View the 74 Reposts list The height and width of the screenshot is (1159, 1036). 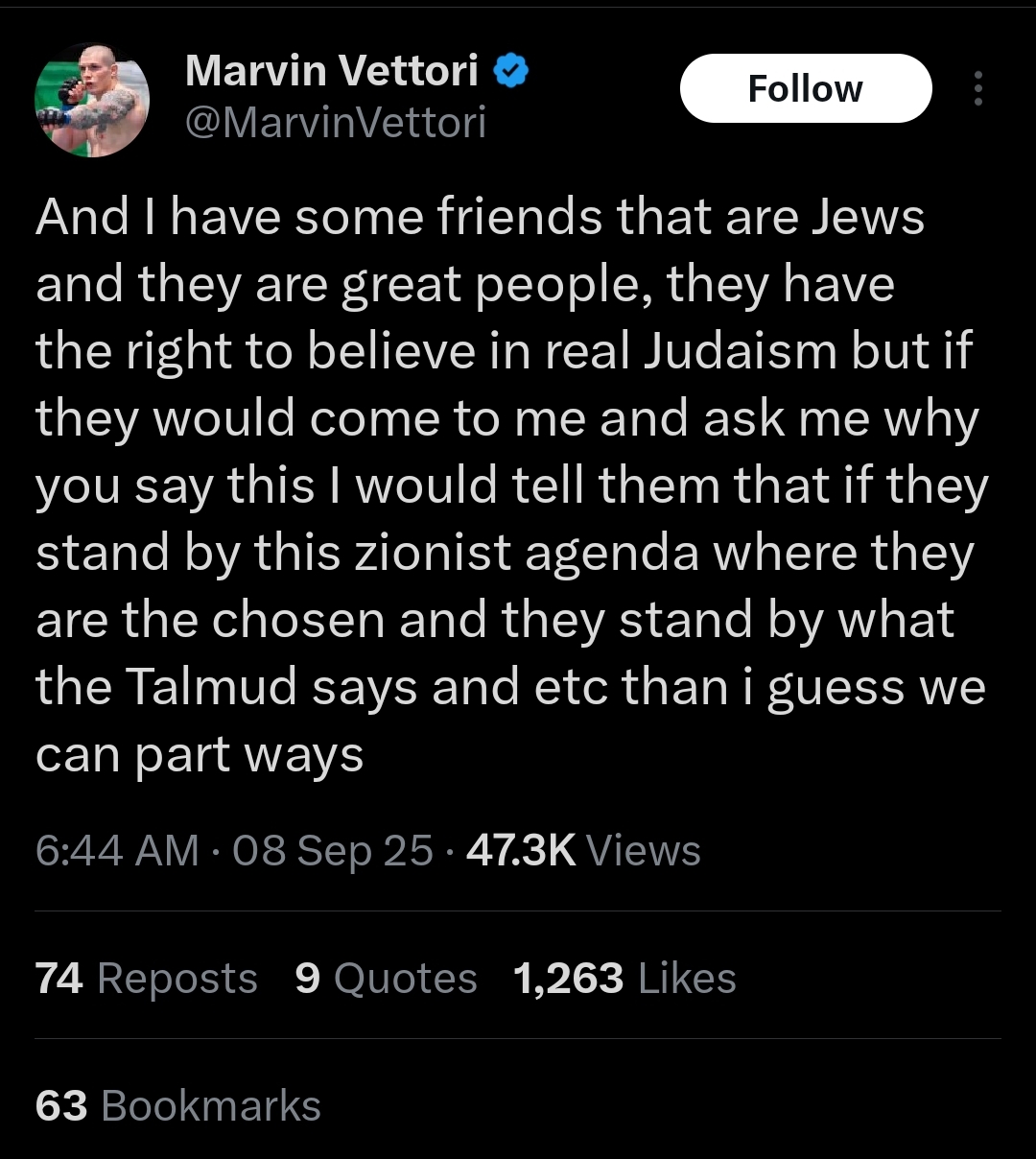[147, 979]
